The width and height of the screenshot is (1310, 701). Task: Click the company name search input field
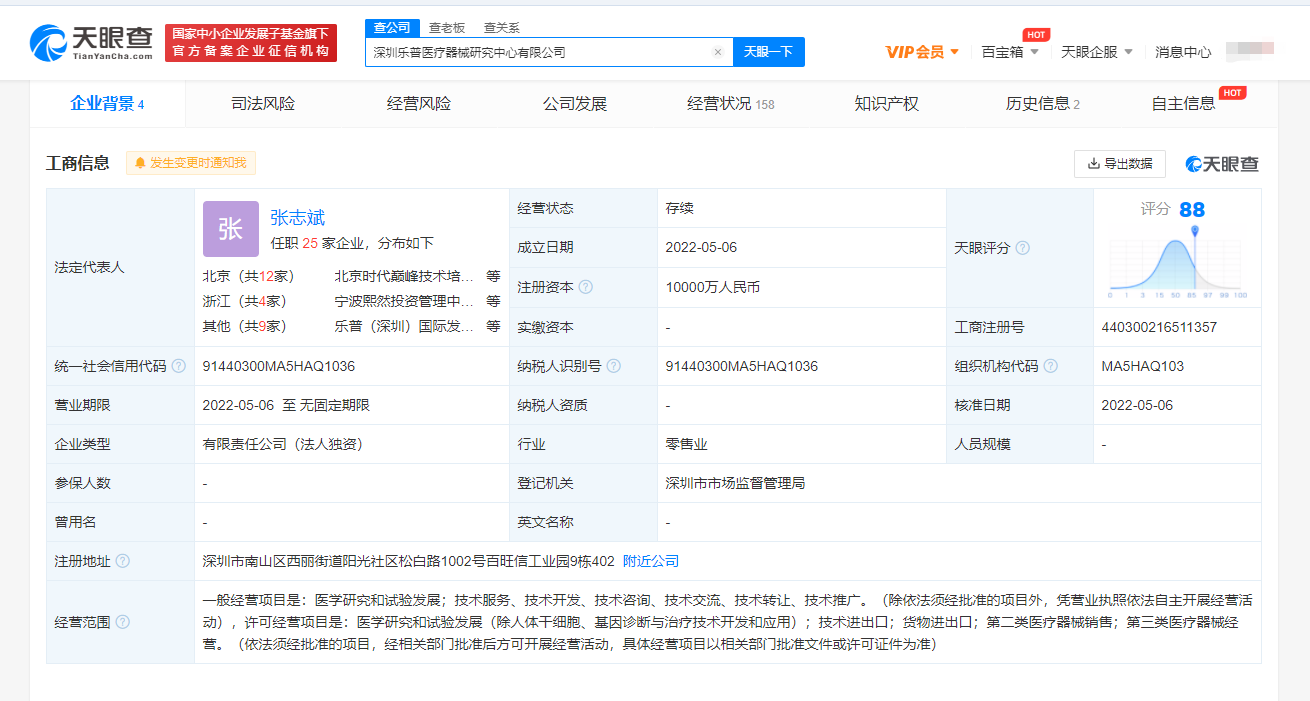[538, 52]
